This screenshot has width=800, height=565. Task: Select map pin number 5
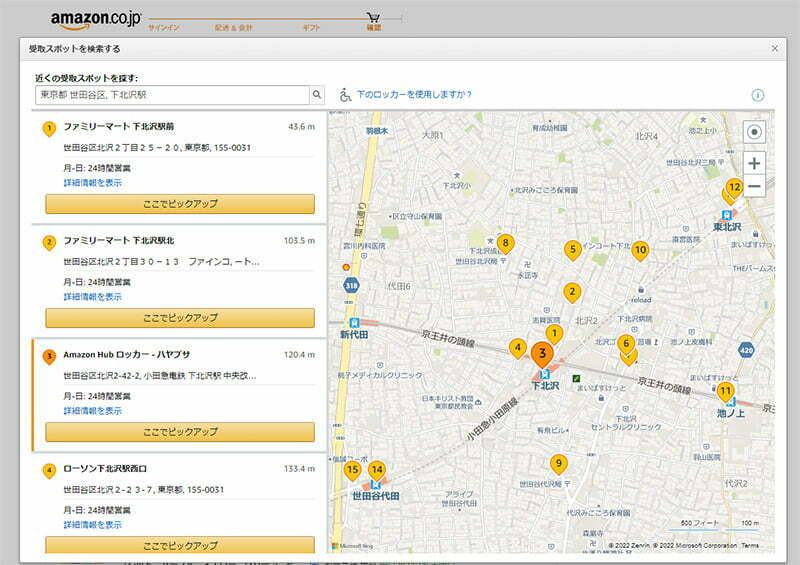pyautogui.click(x=573, y=250)
